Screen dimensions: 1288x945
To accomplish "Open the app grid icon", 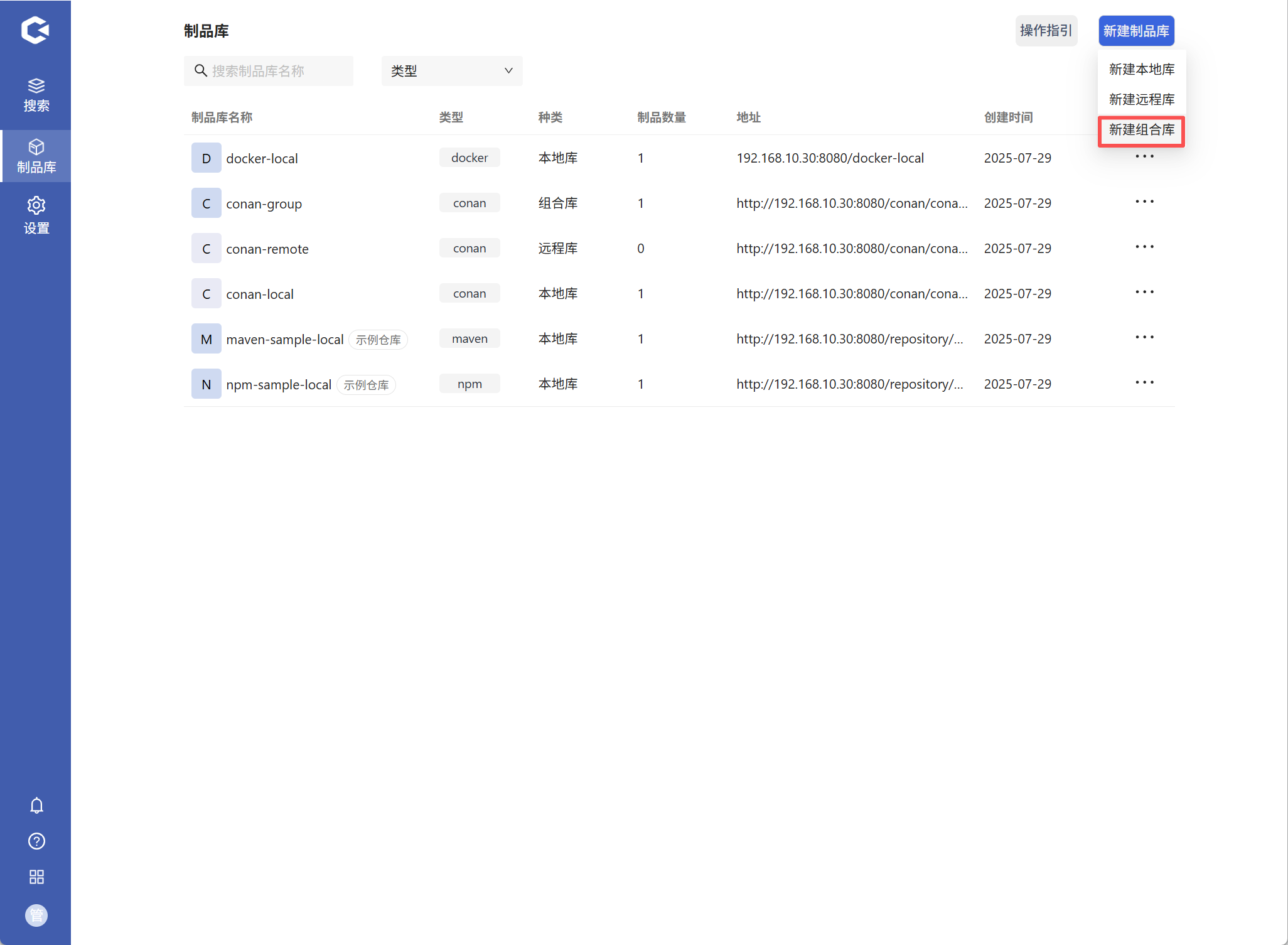I will click(x=36, y=877).
